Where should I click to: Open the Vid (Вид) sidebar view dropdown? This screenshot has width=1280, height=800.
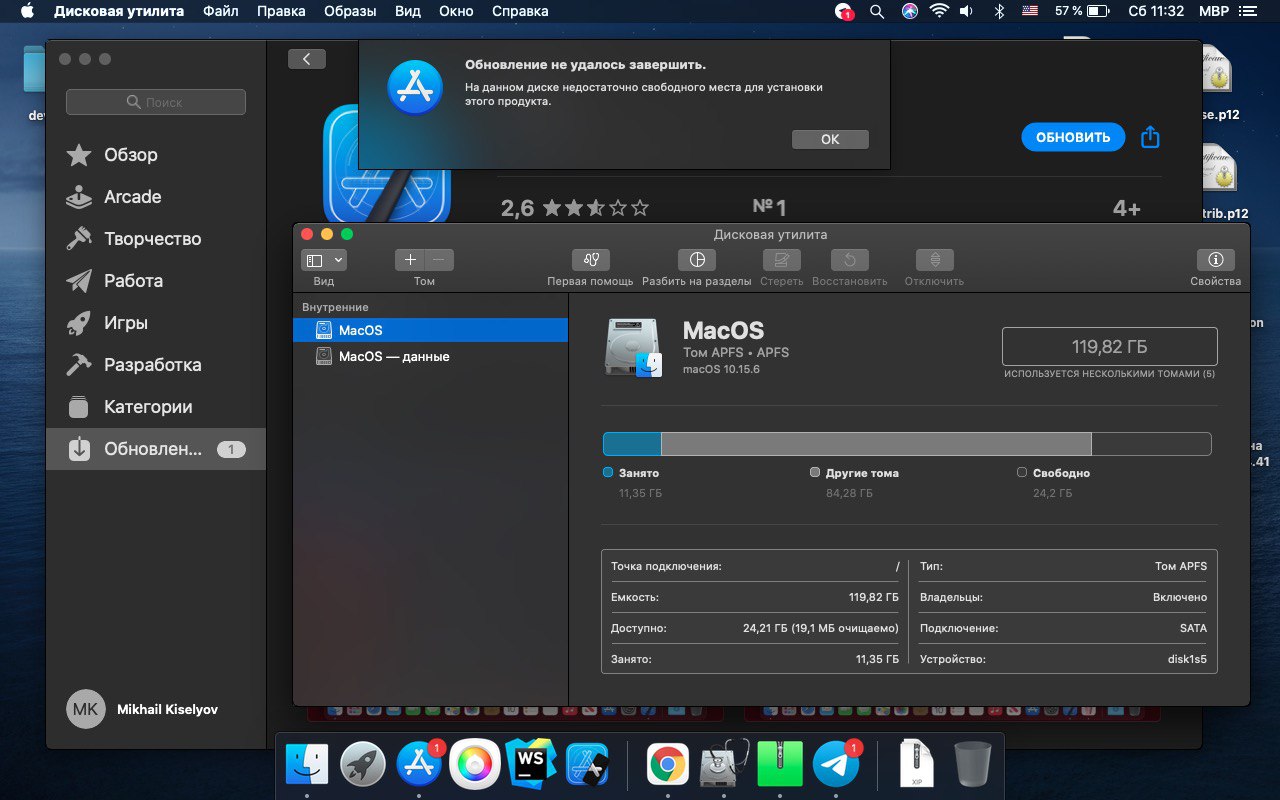(324, 260)
